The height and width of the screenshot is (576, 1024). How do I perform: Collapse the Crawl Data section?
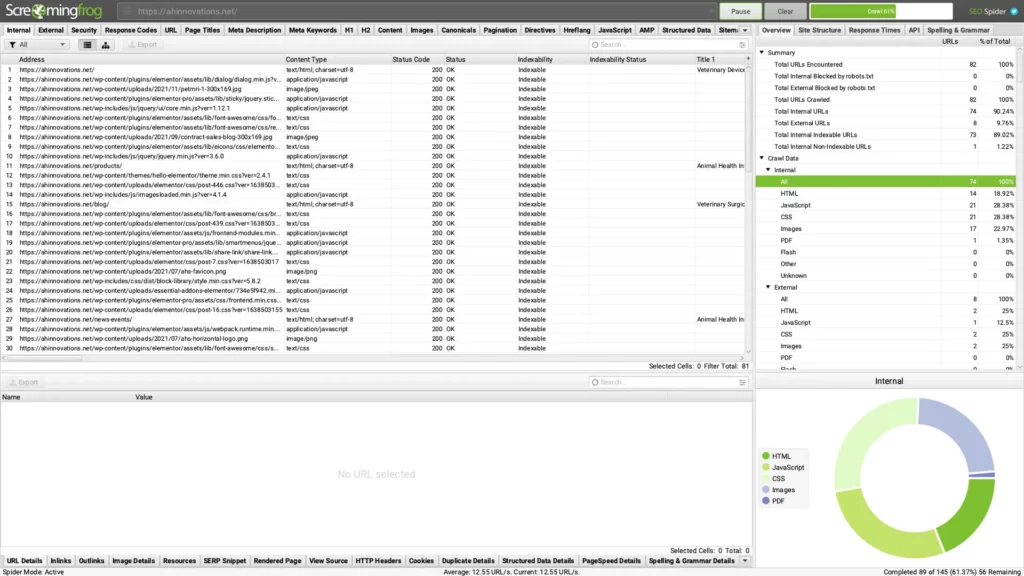(x=762, y=158)
